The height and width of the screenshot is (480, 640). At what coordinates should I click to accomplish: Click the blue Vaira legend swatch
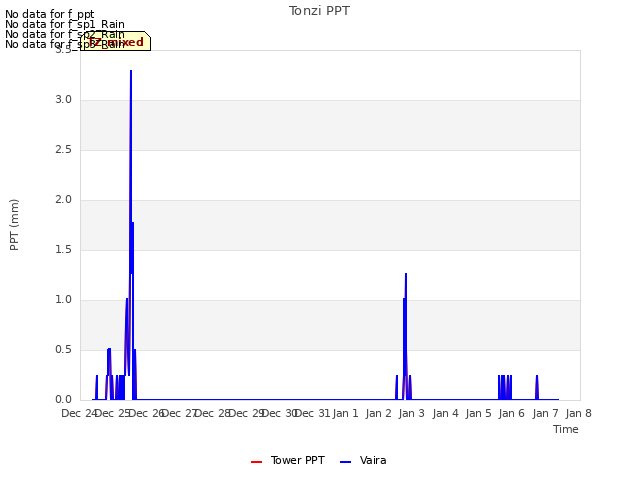coord(345,462)
